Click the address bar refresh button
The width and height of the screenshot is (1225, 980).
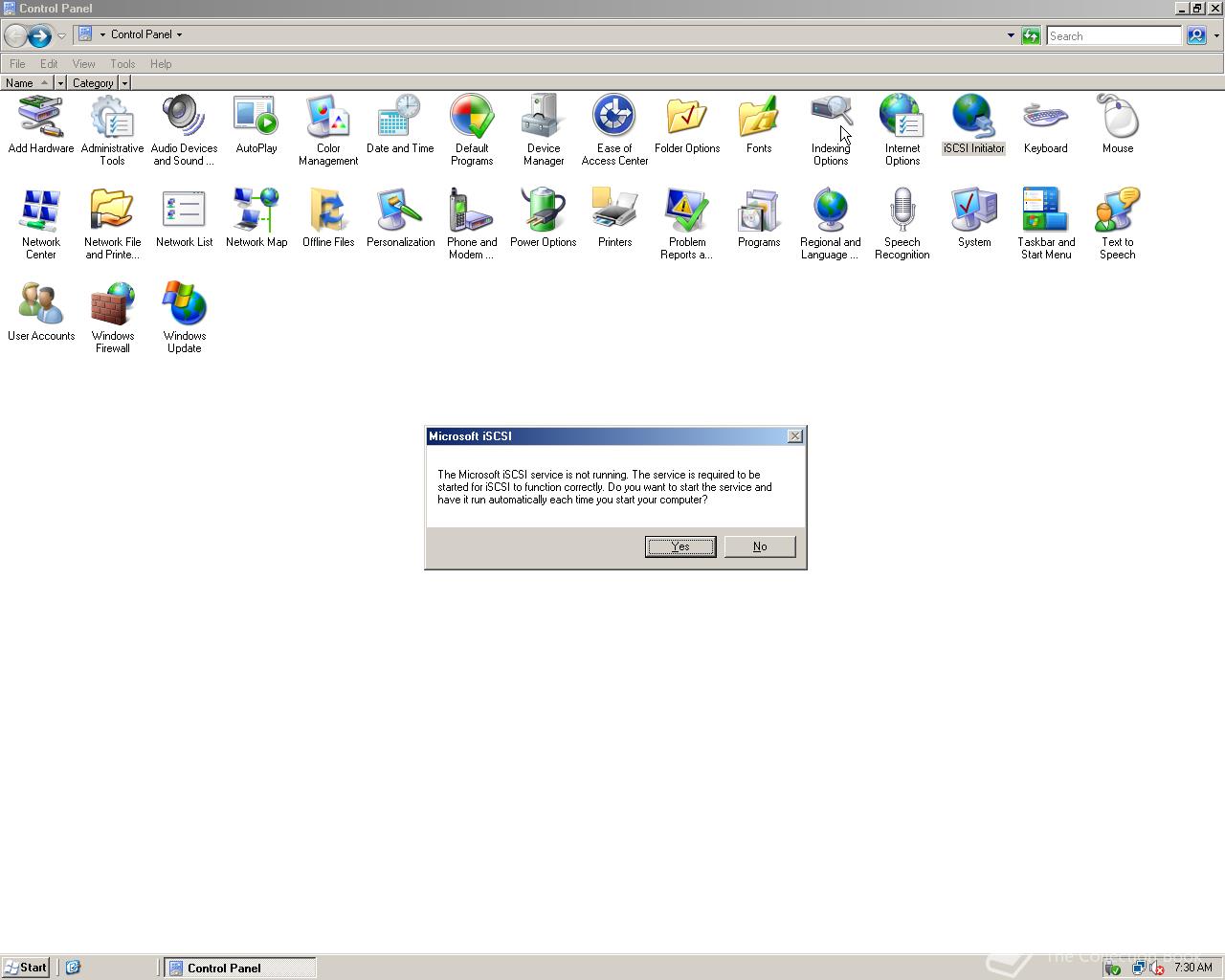pos(1031,35)
